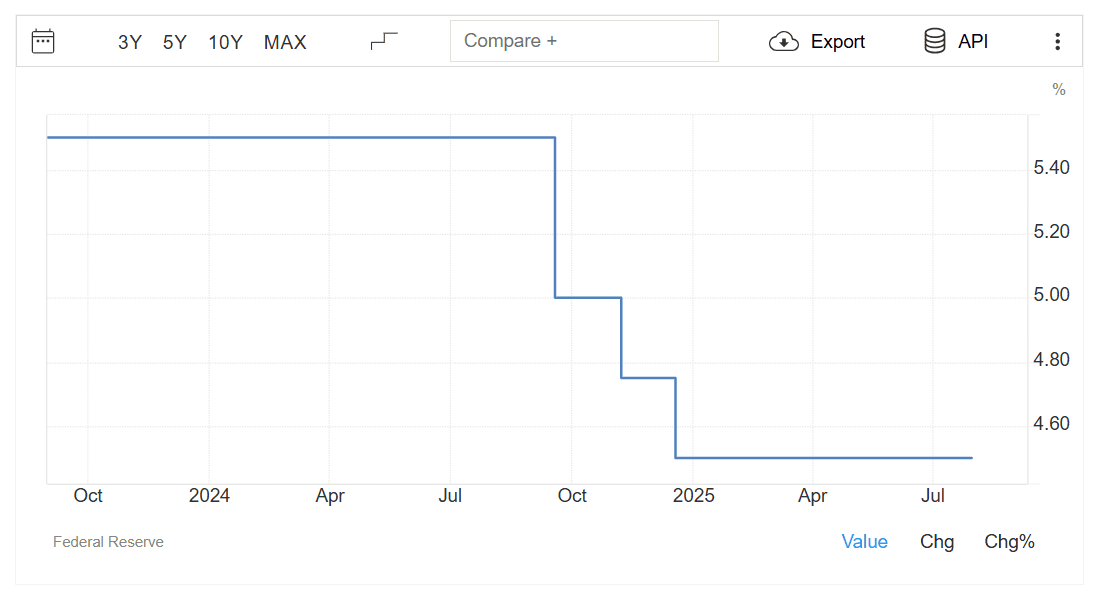Image resolution: width=1095 pixels, height=597 pixels.
Task: Show the MAX time range
Action: coord(285,43)
